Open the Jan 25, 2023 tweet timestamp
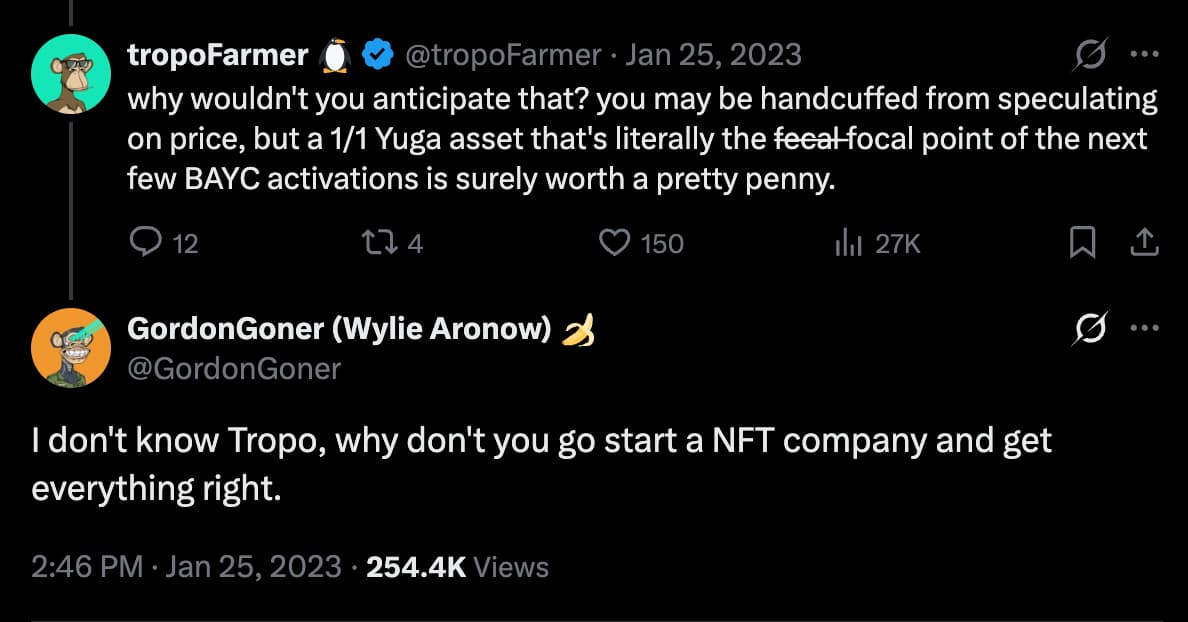 point(712,55)
